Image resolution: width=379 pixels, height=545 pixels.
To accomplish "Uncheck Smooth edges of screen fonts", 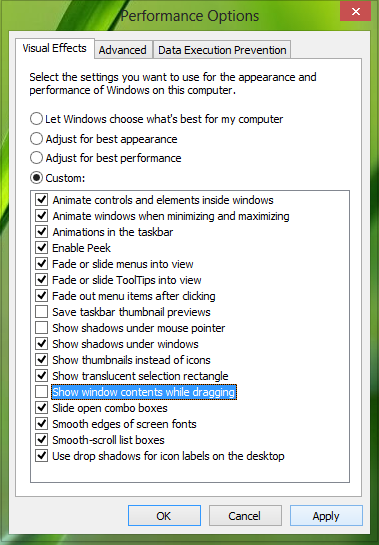I will pyautogui.click(x=41, y=424).
